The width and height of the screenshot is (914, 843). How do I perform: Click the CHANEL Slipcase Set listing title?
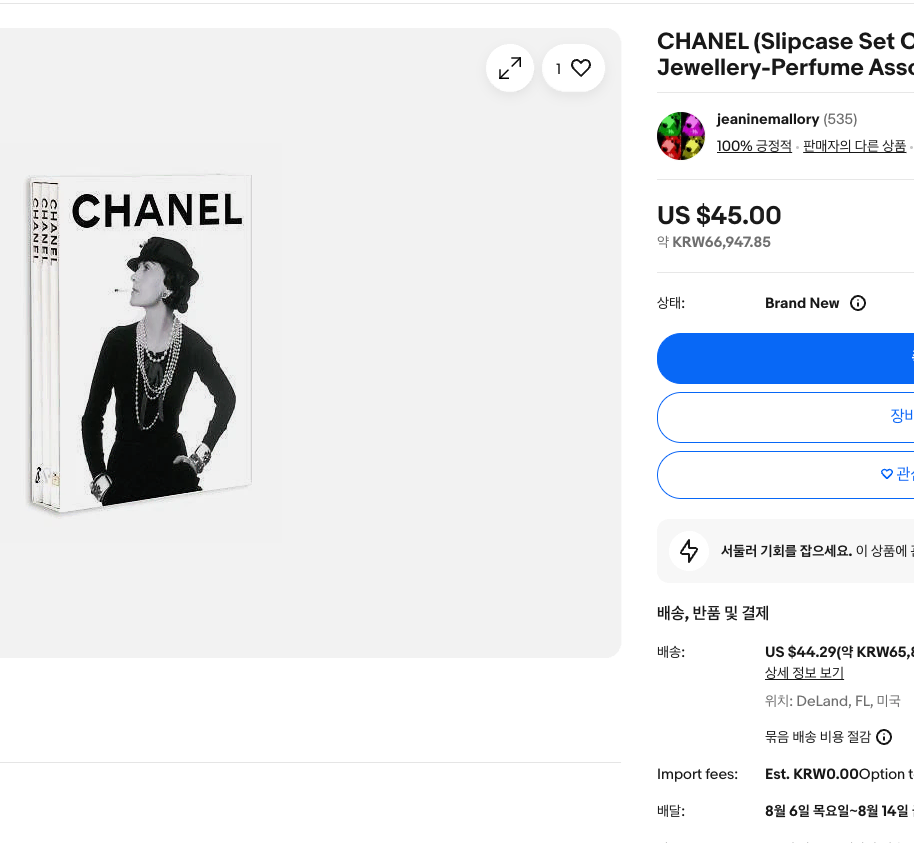[x=785, y=54]
